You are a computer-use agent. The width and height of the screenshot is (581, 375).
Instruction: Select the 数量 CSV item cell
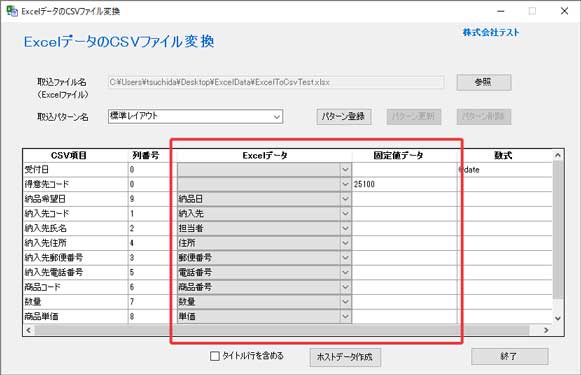(76, 302)
